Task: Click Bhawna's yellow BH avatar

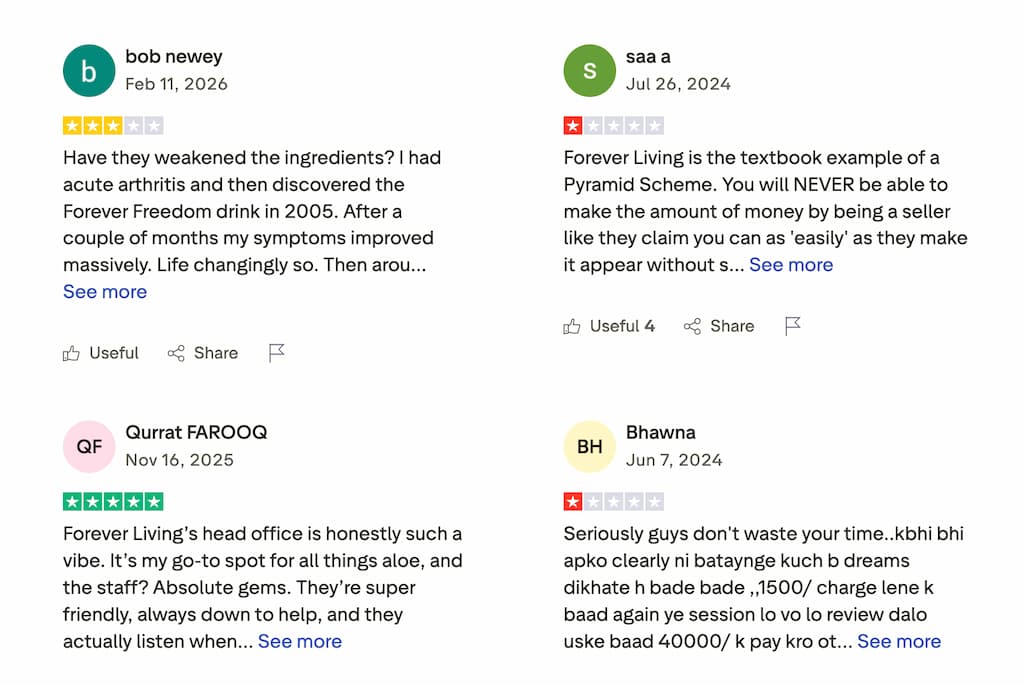Action: click(589, 446)
